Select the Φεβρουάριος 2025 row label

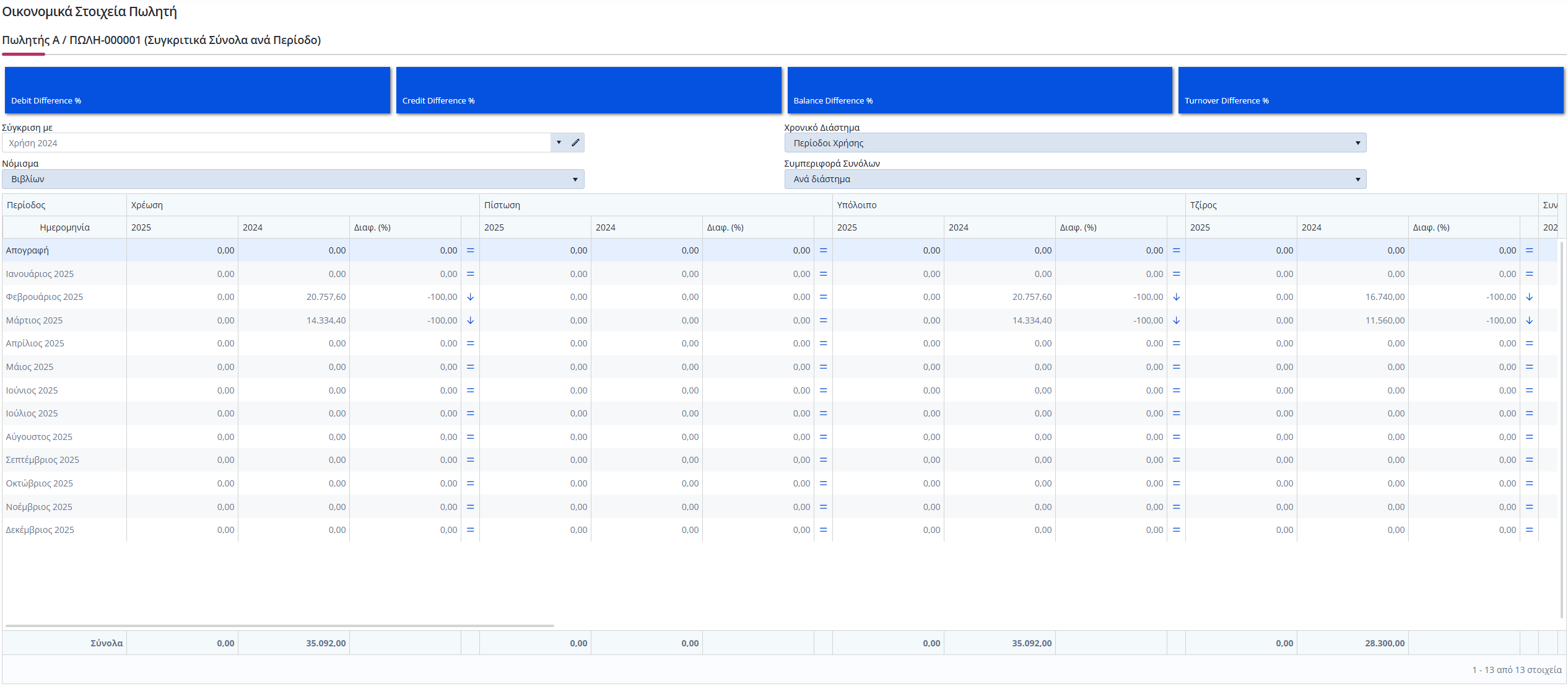pos(45,297)
